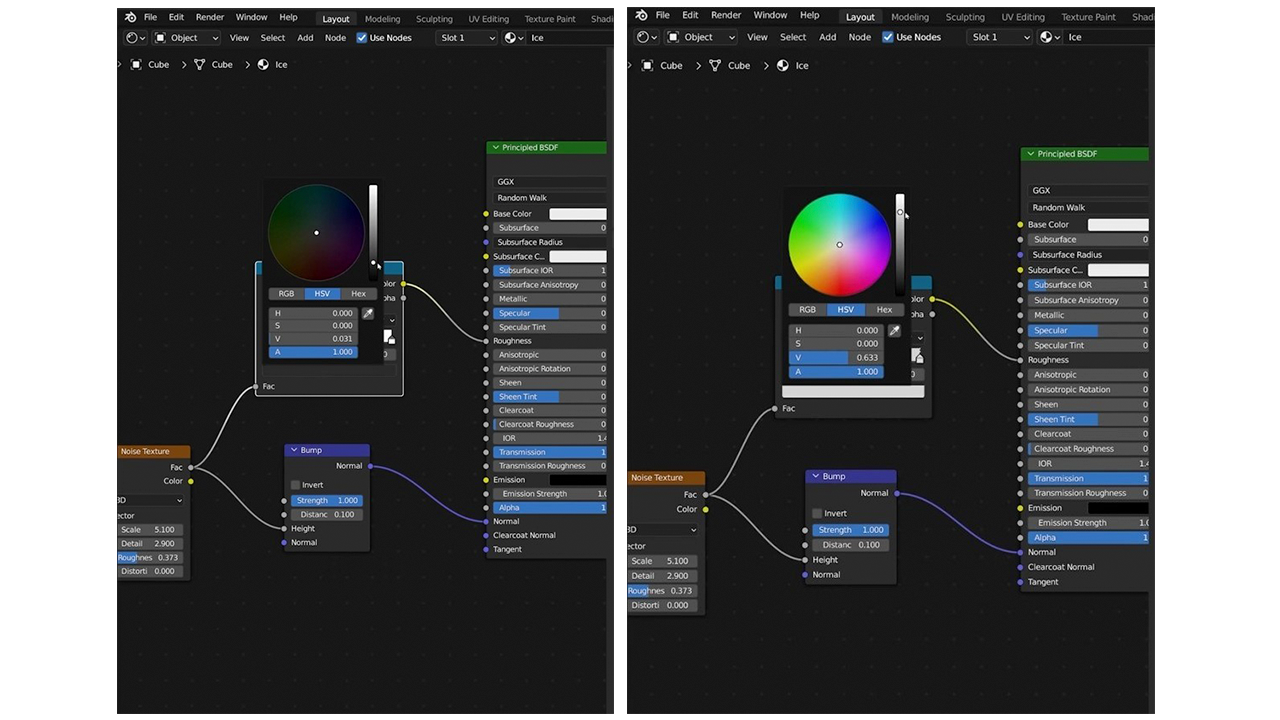Click the Blender logo in the left window
The image size is (1280, 720).
point(131,17)
